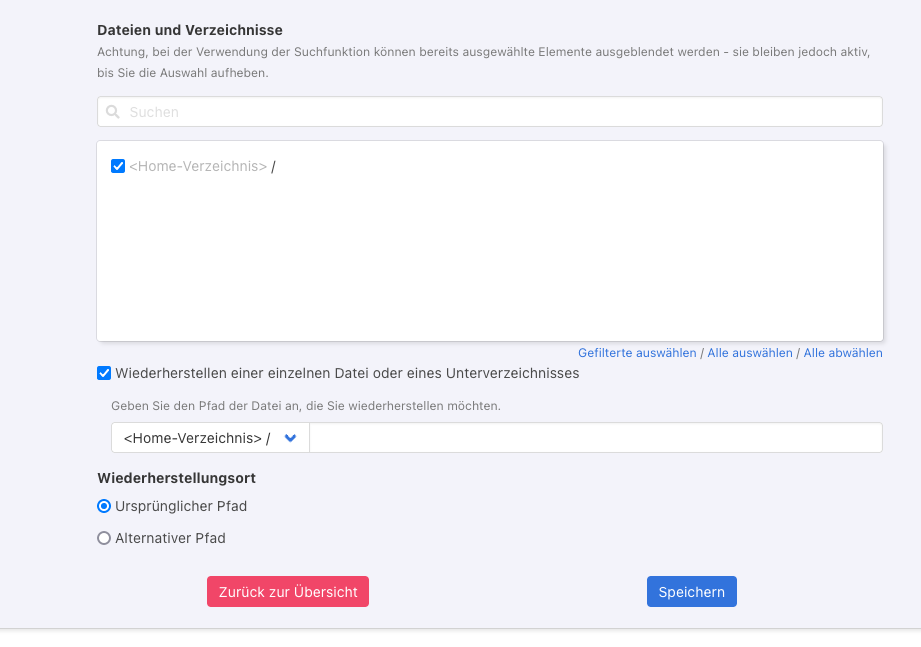Choose the Alternativer Pfad radio button

coord(104,538)
